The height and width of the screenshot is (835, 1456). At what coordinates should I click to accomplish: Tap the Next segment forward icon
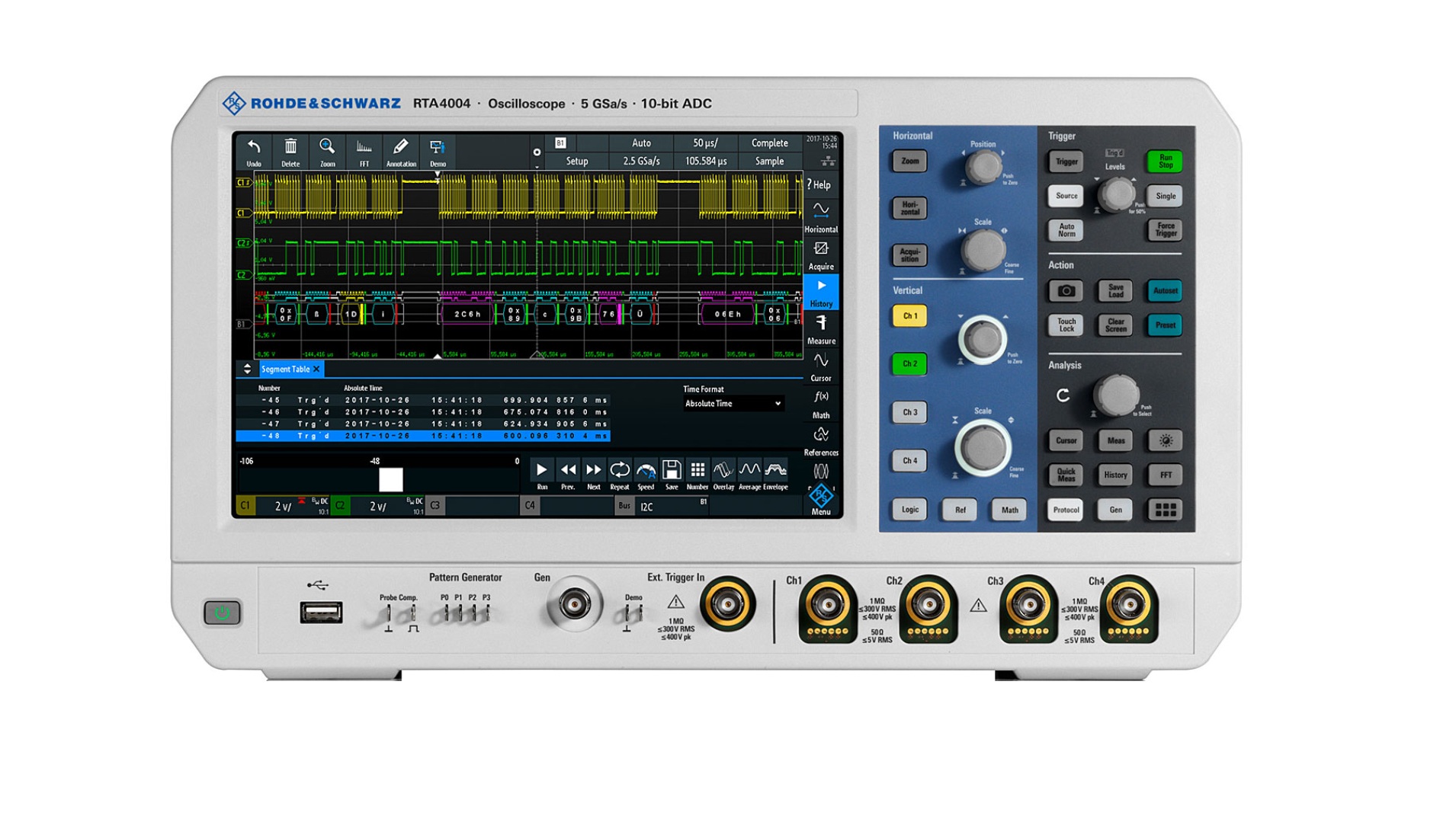click(594, 475)
